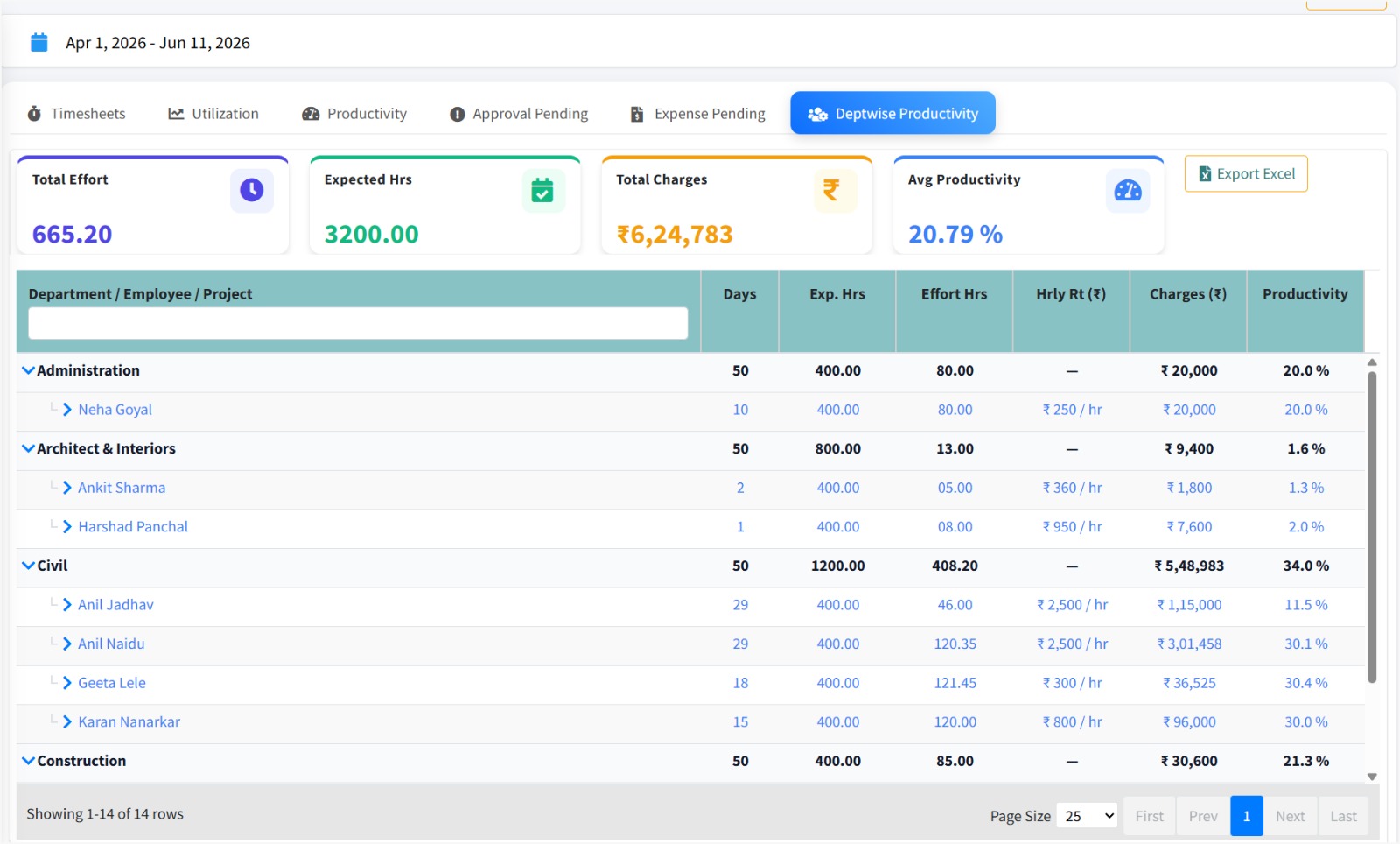Click Anil Jadhav's productivity 11.5 %
Image resolution: width=1400 pixels, height=844 pixels.
1305,605
